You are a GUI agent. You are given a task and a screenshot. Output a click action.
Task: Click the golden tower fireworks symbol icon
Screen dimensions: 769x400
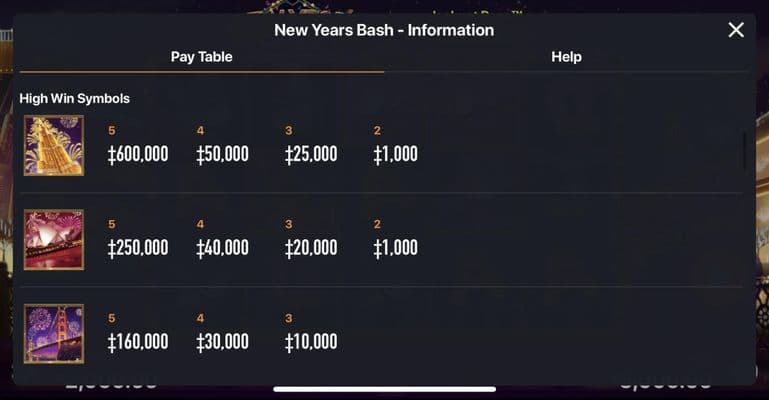[x=53, y=145]
